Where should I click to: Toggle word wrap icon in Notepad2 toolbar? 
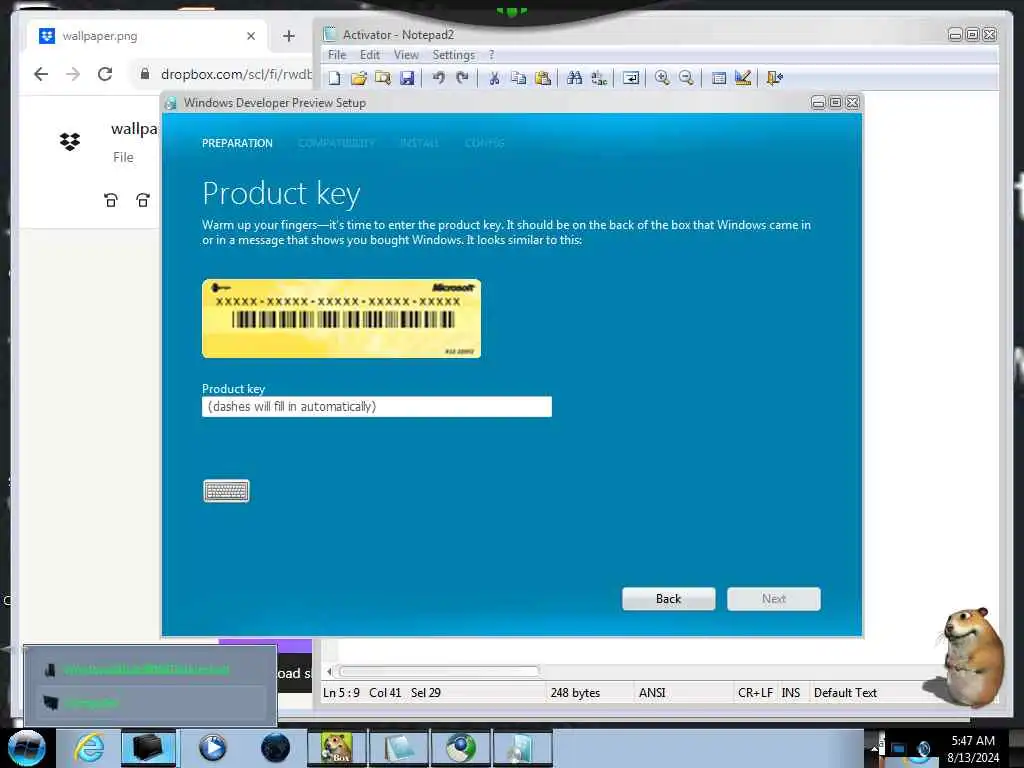(631, 78)
